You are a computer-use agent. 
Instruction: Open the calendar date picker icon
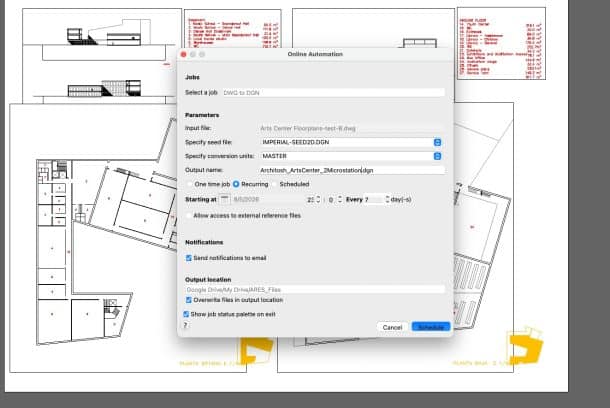coord(225,200)
